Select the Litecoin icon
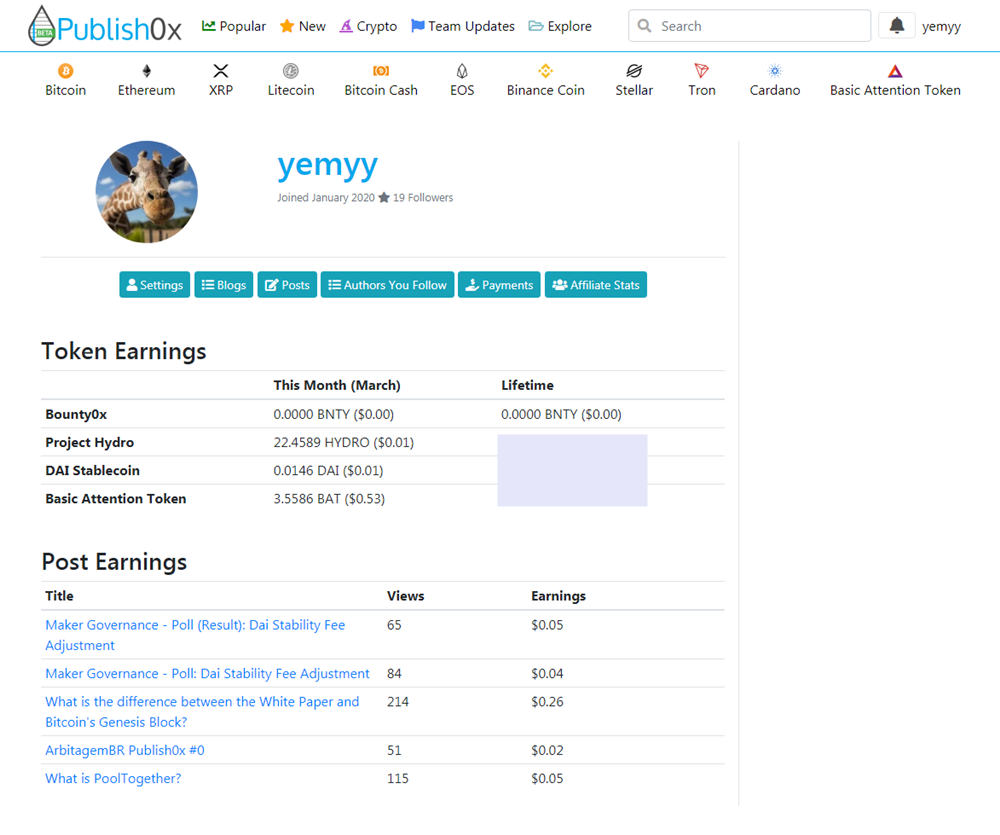Image resolution: width=1000 pixels, height=835 pixels. (x=291, y=70)
